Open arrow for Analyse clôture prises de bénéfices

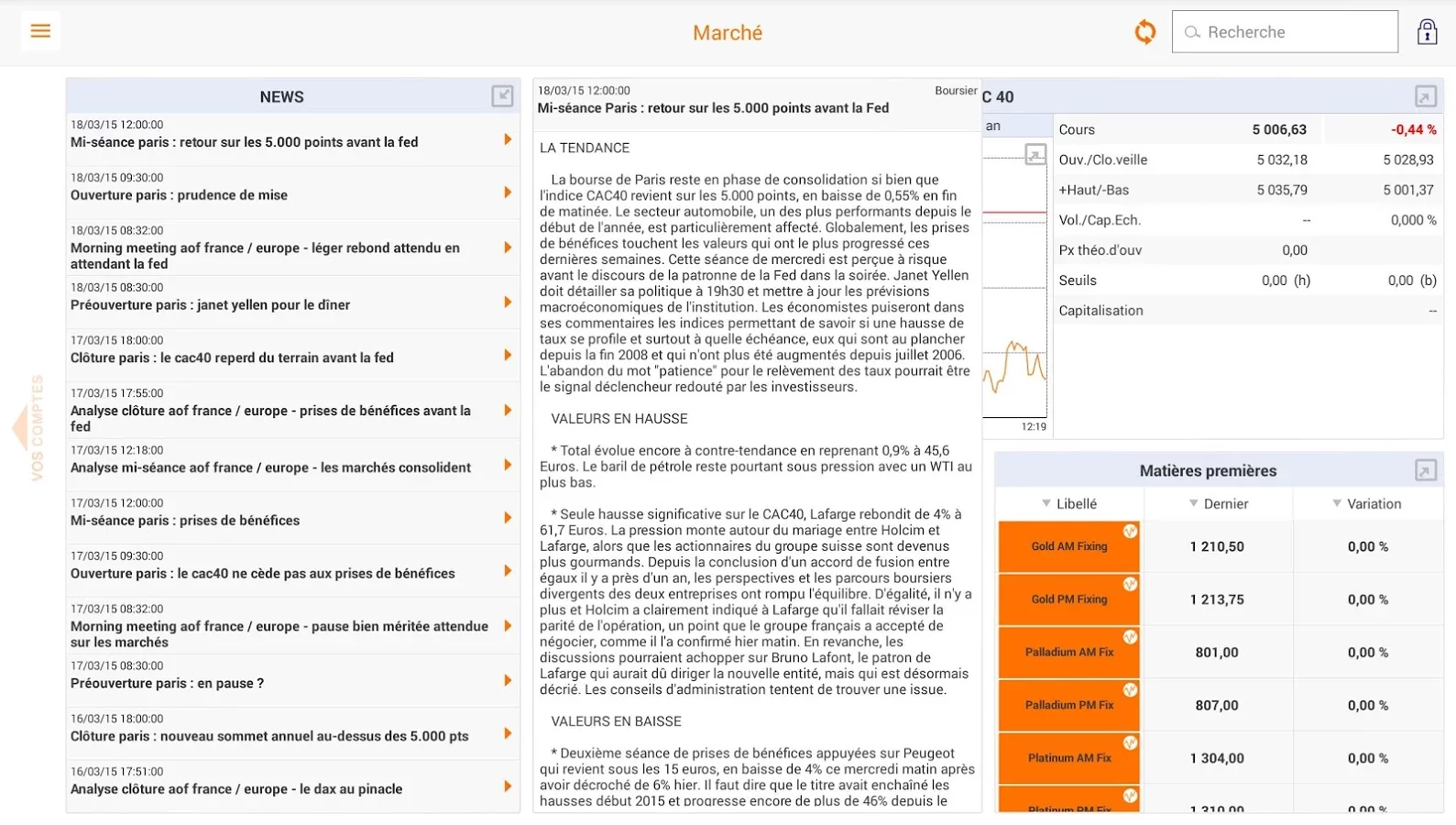click(x=507, y=410)
